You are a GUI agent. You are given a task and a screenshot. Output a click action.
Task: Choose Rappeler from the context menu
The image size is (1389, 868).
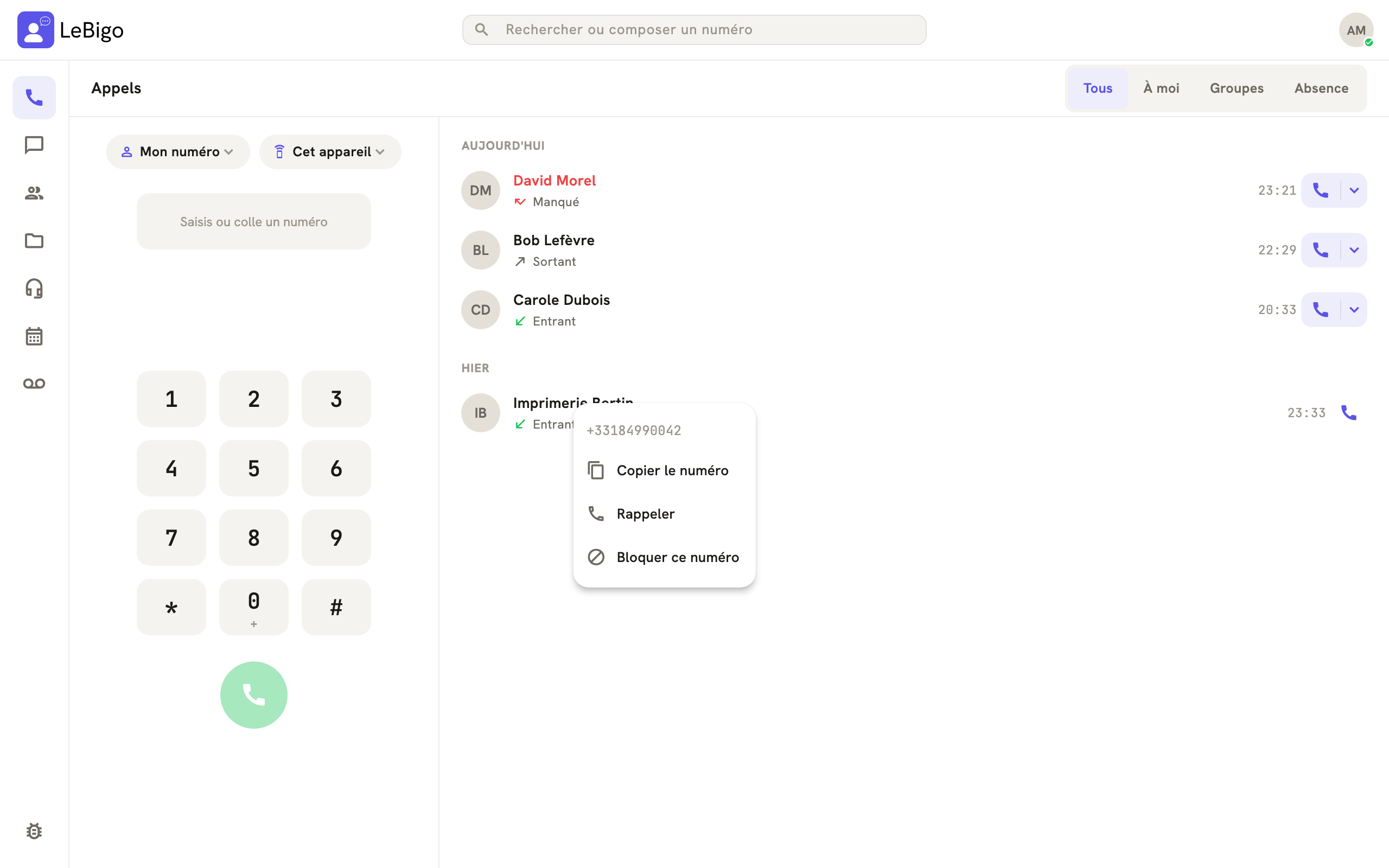(664, 514)
